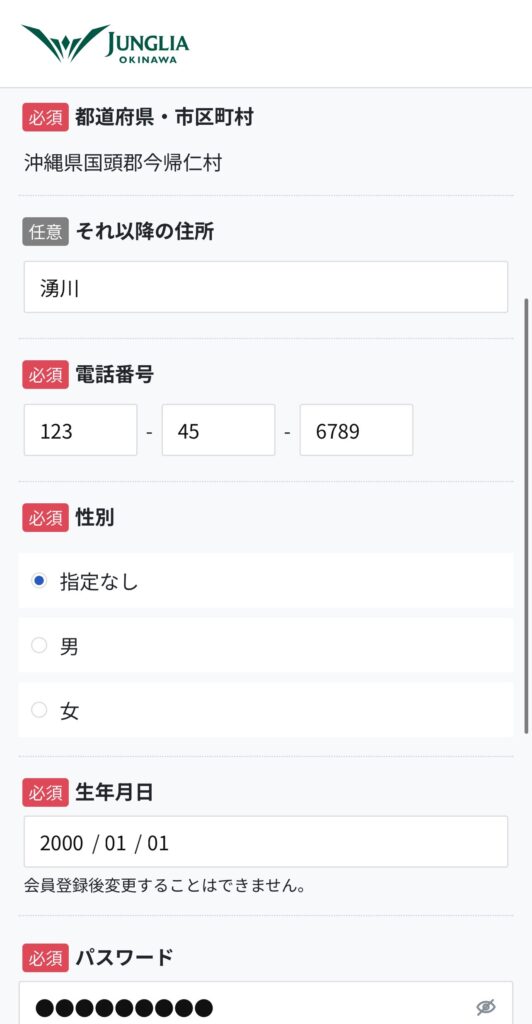
Task: Click the last phone number field 6789
Action: (356, 430)
